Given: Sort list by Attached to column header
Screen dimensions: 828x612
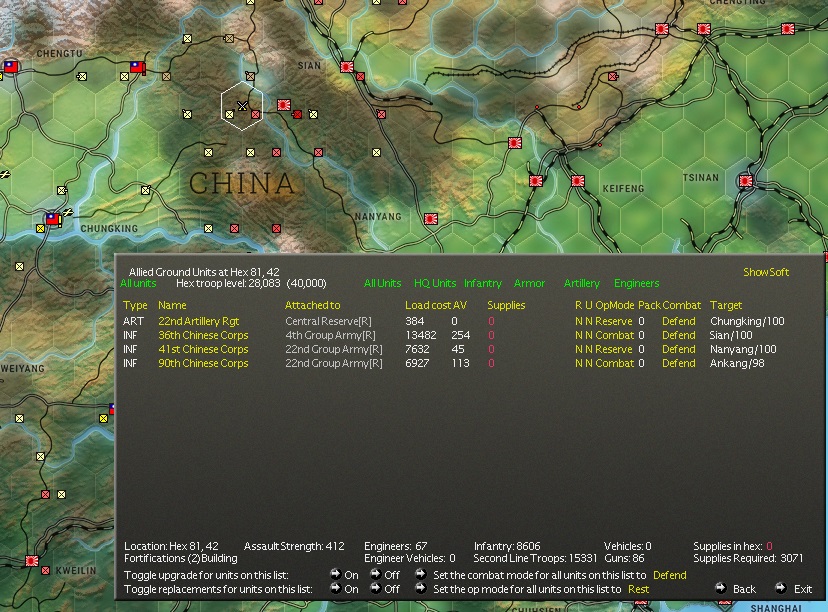Looking at the screenshot, I should pos(313,305).
